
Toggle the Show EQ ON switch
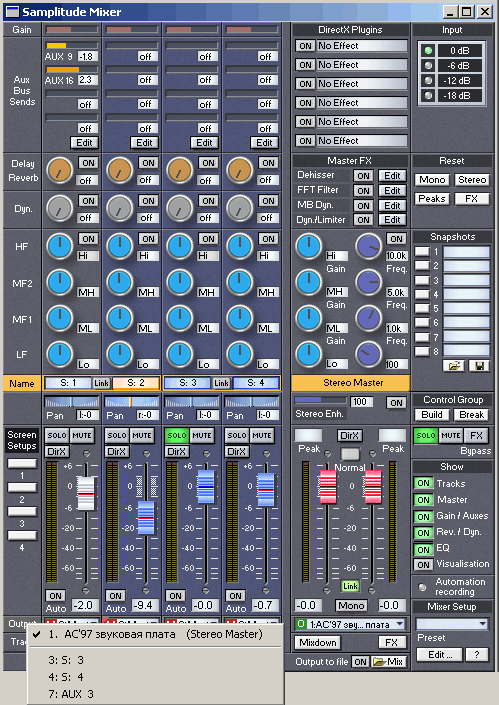coord(423,549)
